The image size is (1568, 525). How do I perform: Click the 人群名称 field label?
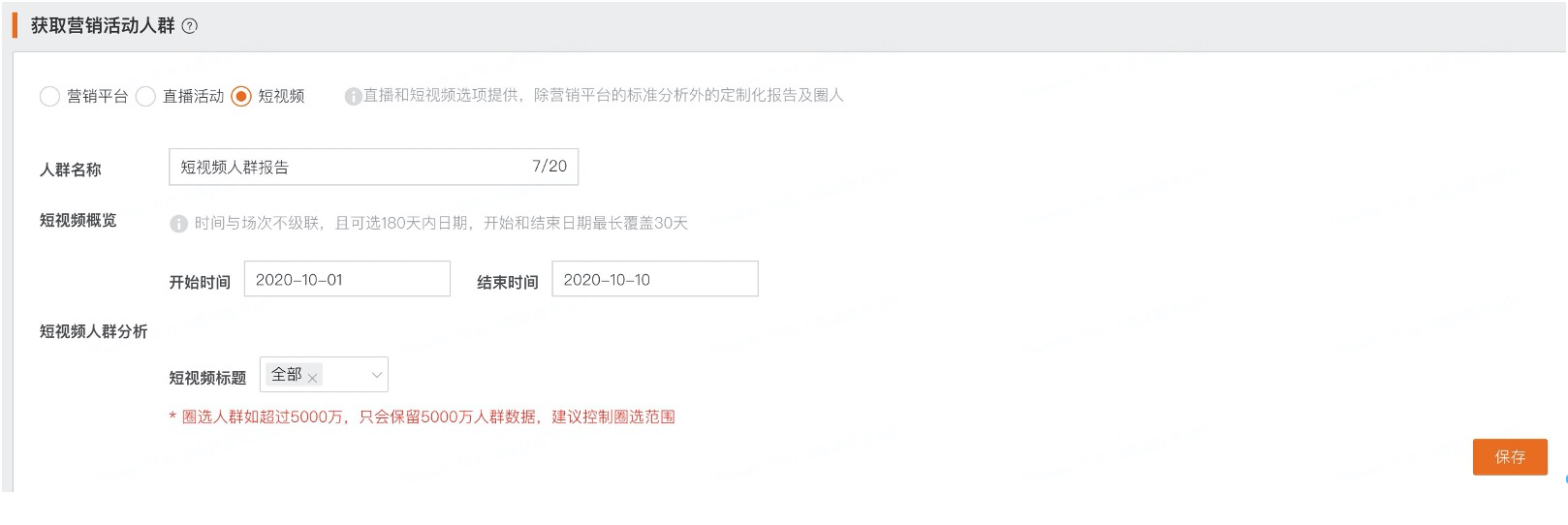click(x=70, y=170)
